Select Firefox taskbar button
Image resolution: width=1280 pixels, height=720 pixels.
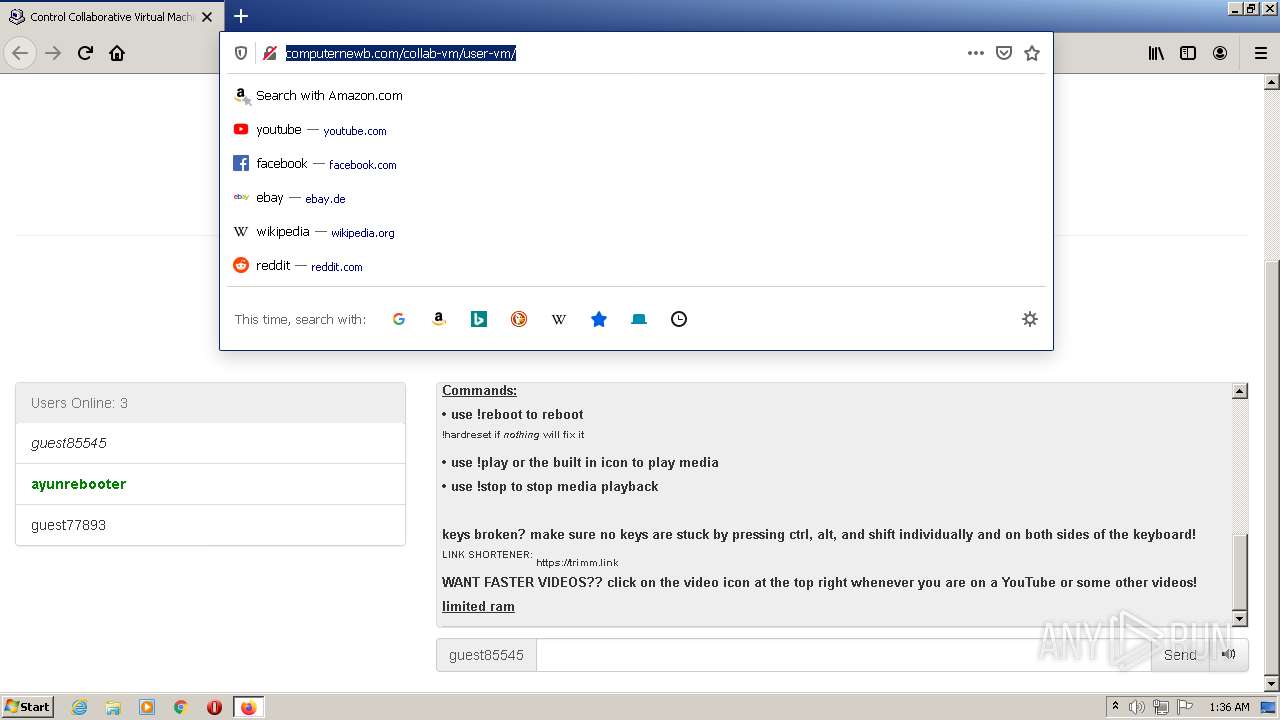[248, 707]
